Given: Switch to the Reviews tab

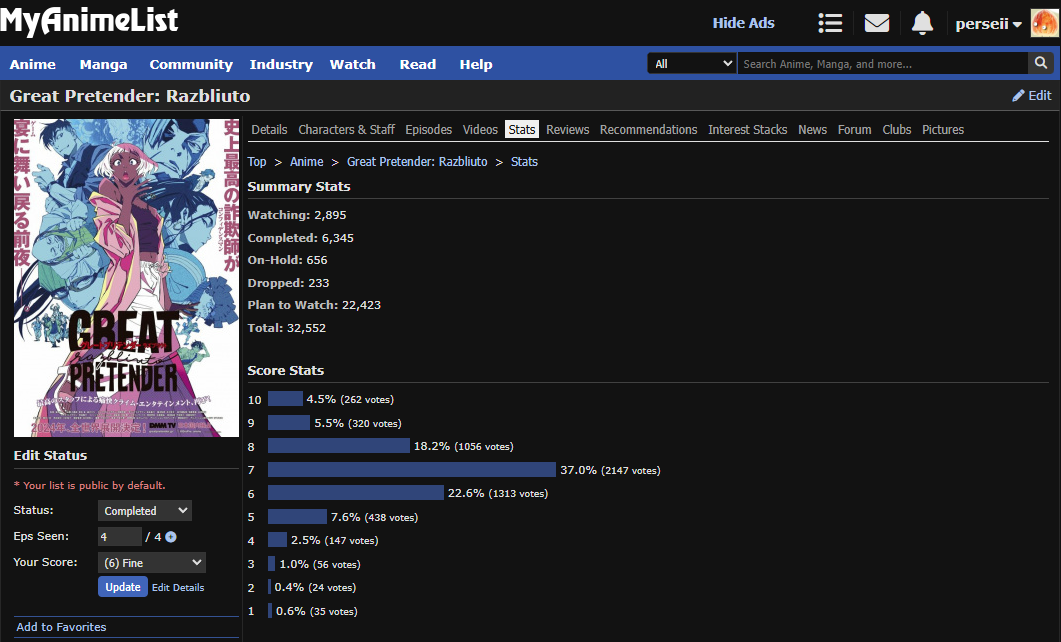Looking at the screenshot, I should 568,129.
